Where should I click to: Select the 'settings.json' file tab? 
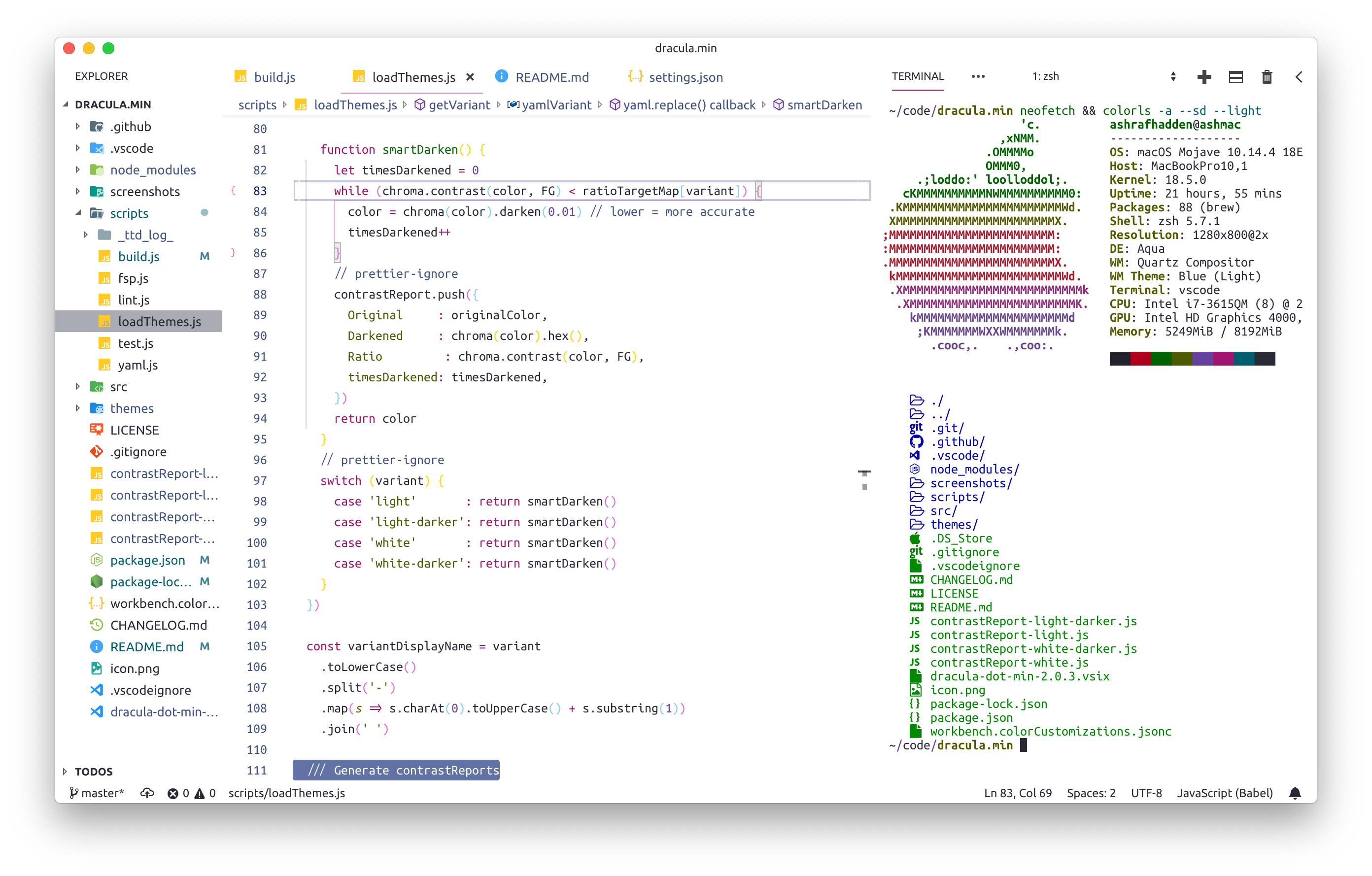pyautogui.click(x=680, y=76)
